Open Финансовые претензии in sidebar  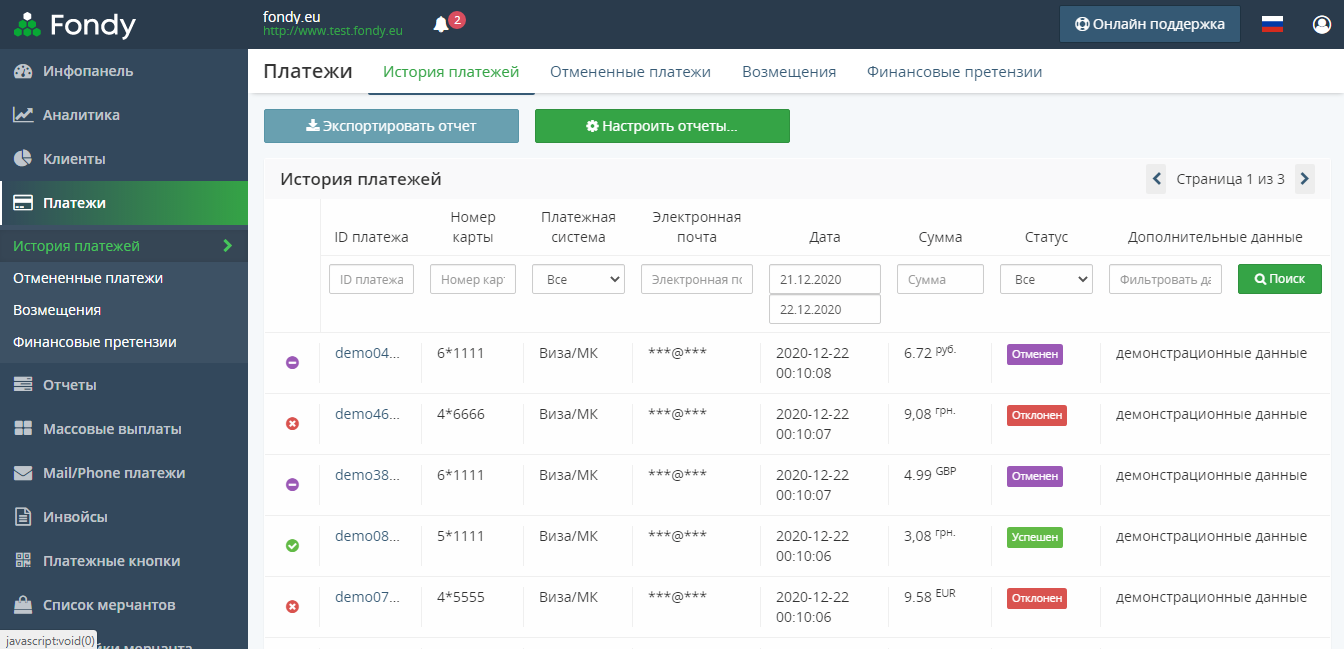pyautogui.click(x=95, y=342)
